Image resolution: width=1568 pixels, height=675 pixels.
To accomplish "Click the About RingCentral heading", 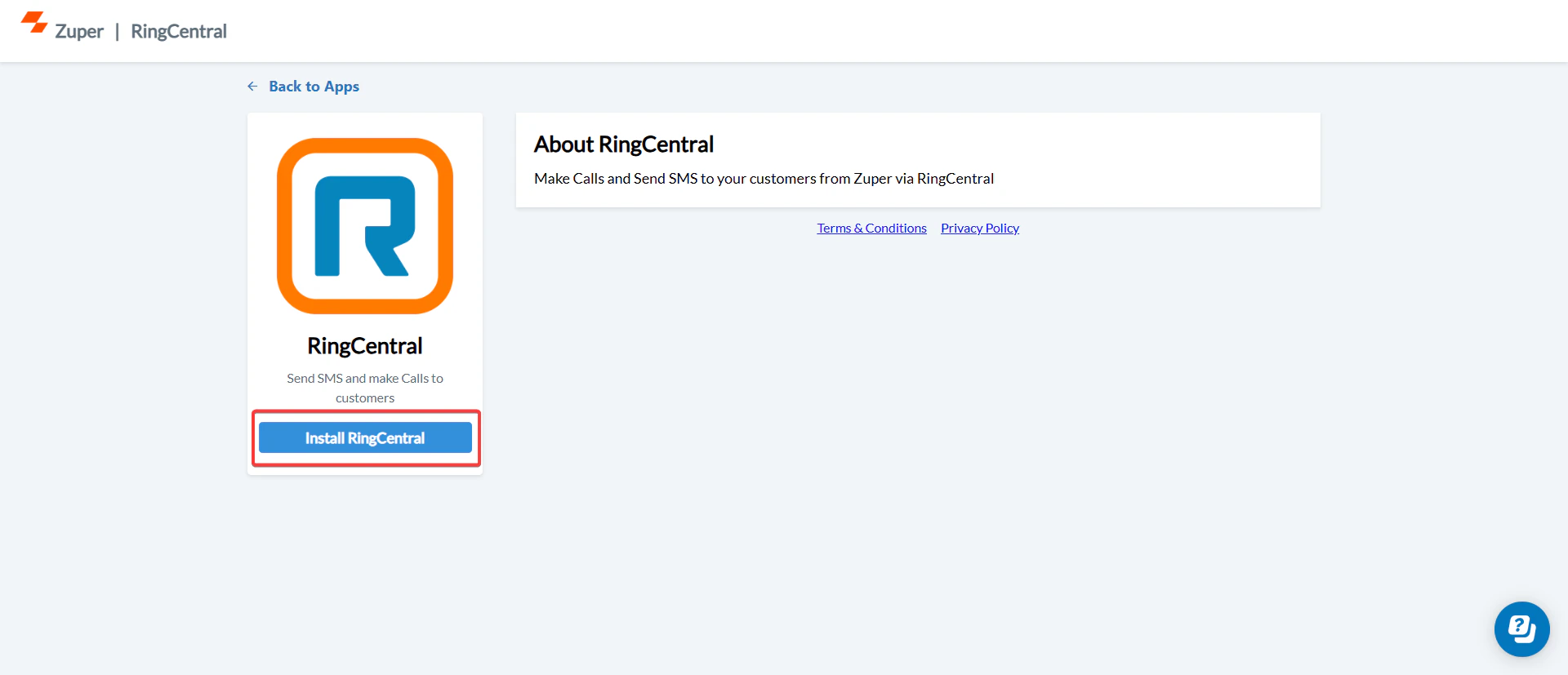I will (x=624, y=144).
